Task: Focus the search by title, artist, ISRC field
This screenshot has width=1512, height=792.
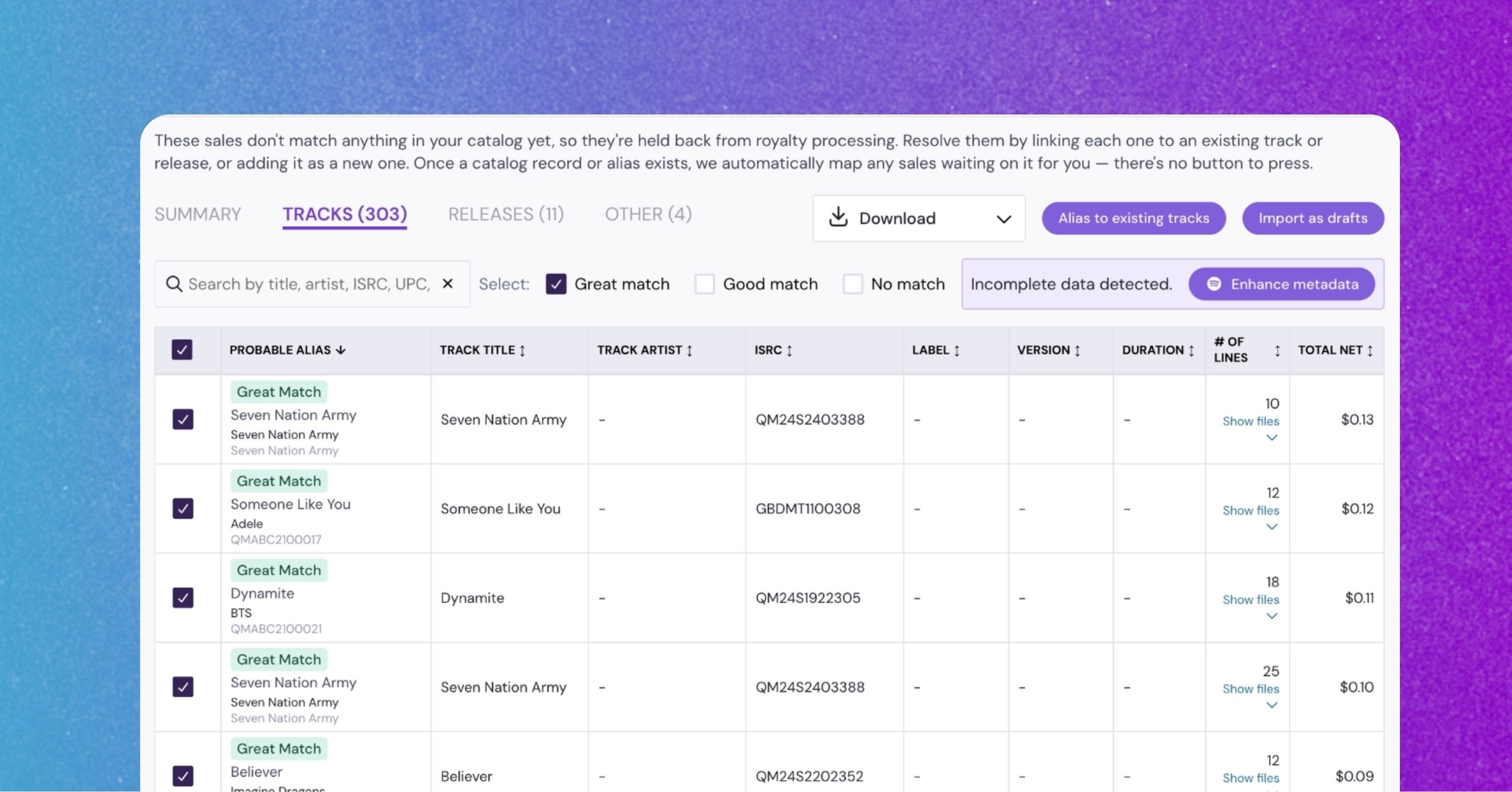Action: coord(312,284)
